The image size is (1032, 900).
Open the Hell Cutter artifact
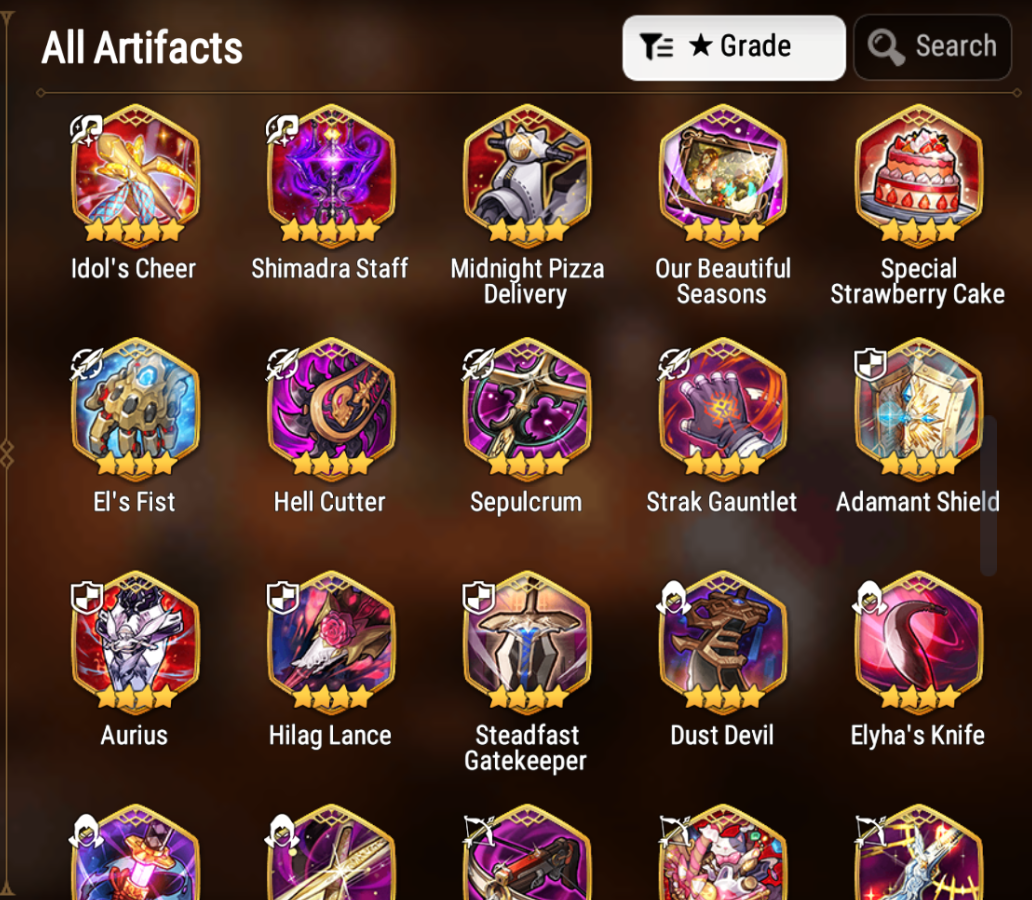(x=331, y=409)
